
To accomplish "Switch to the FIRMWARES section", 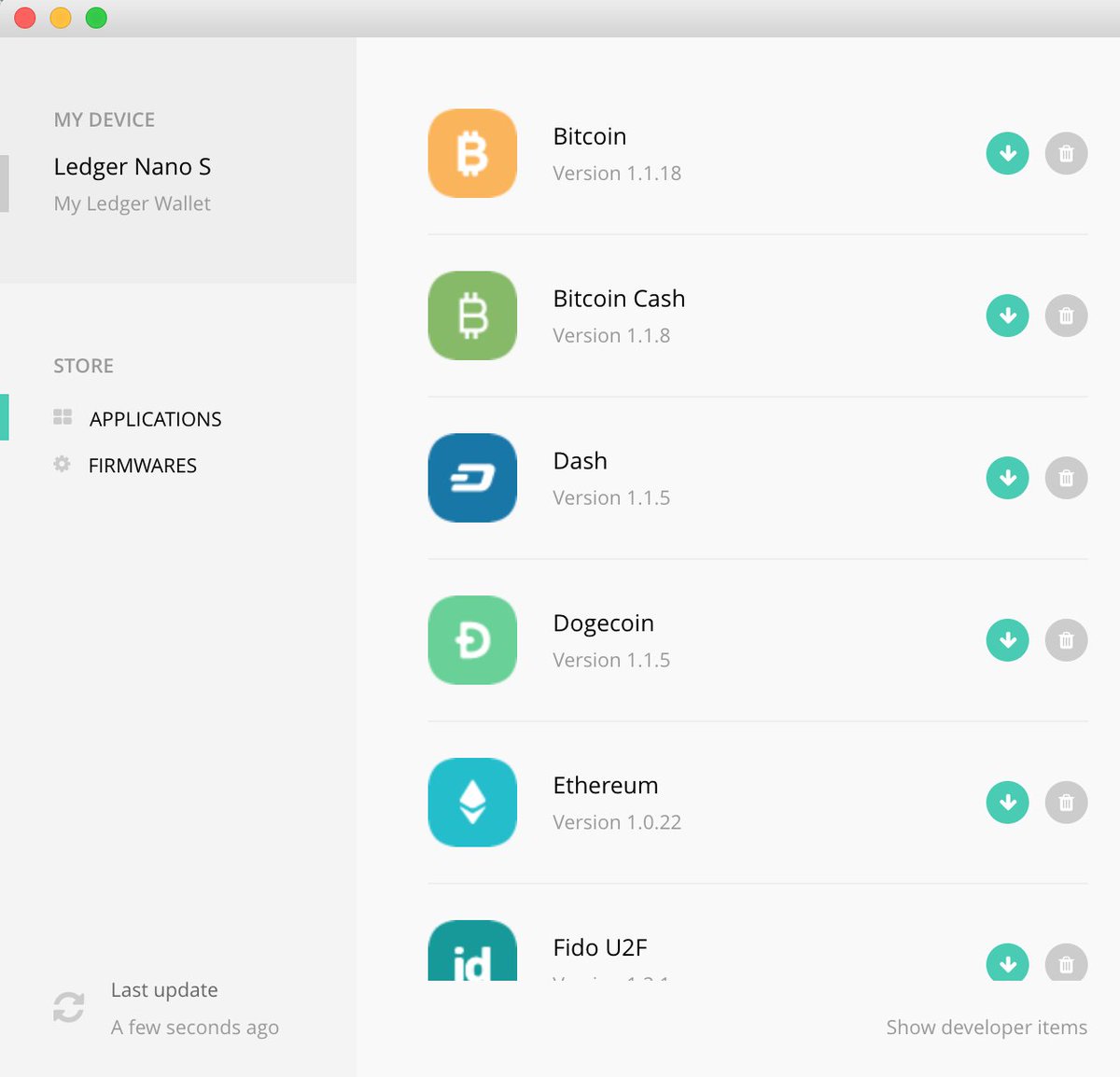I will coord(143,466).
